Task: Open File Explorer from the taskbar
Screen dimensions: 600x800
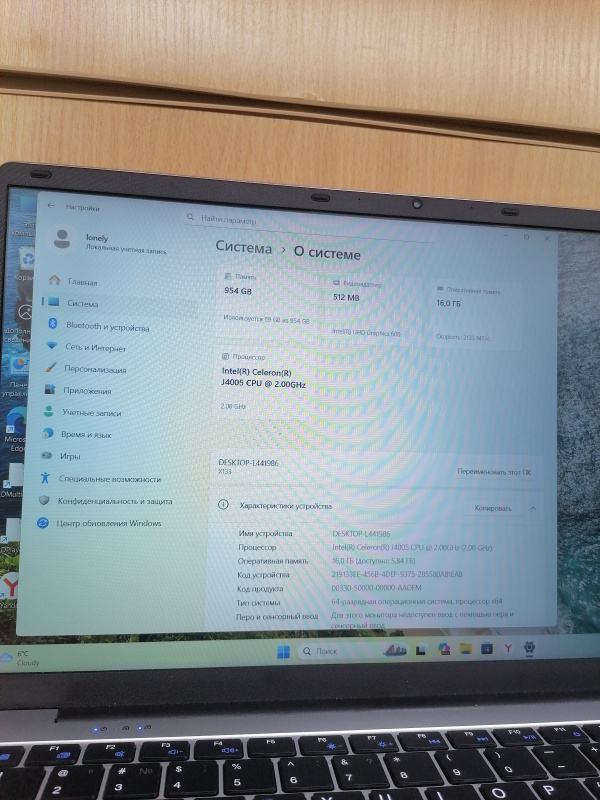Action: pos(465,648)
